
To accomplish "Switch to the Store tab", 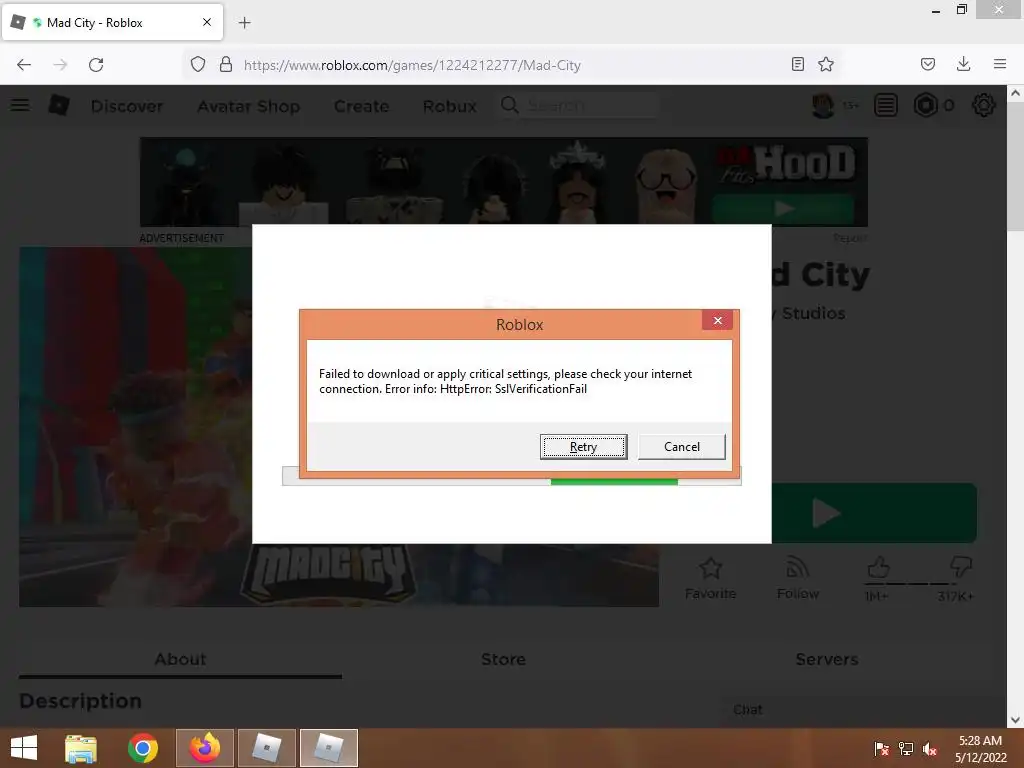I will [x=503, y=659].
